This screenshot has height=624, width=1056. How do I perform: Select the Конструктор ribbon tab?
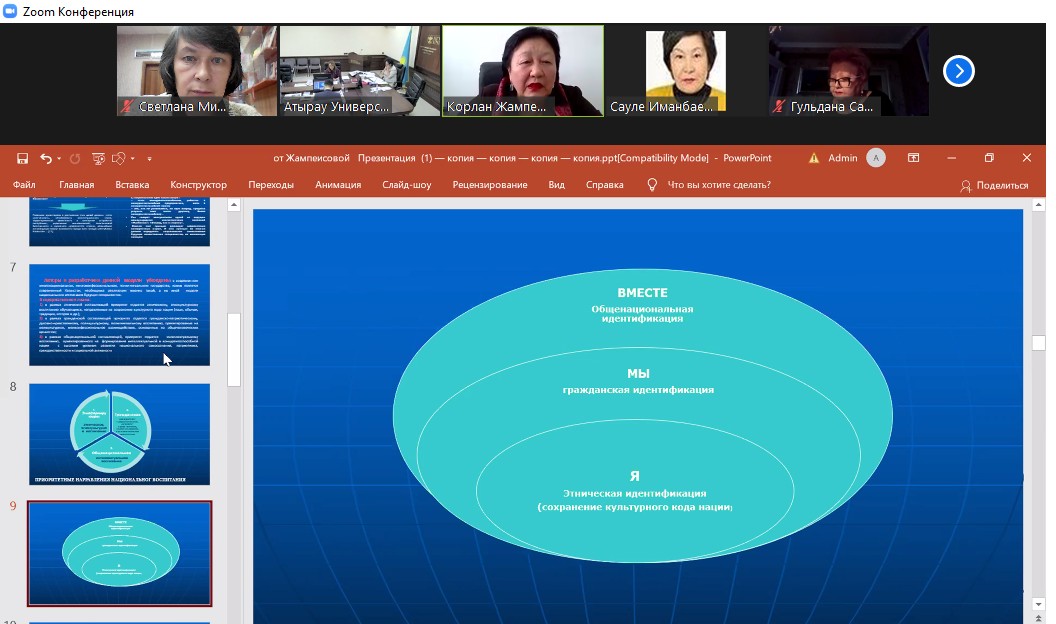tap(199, 184)
